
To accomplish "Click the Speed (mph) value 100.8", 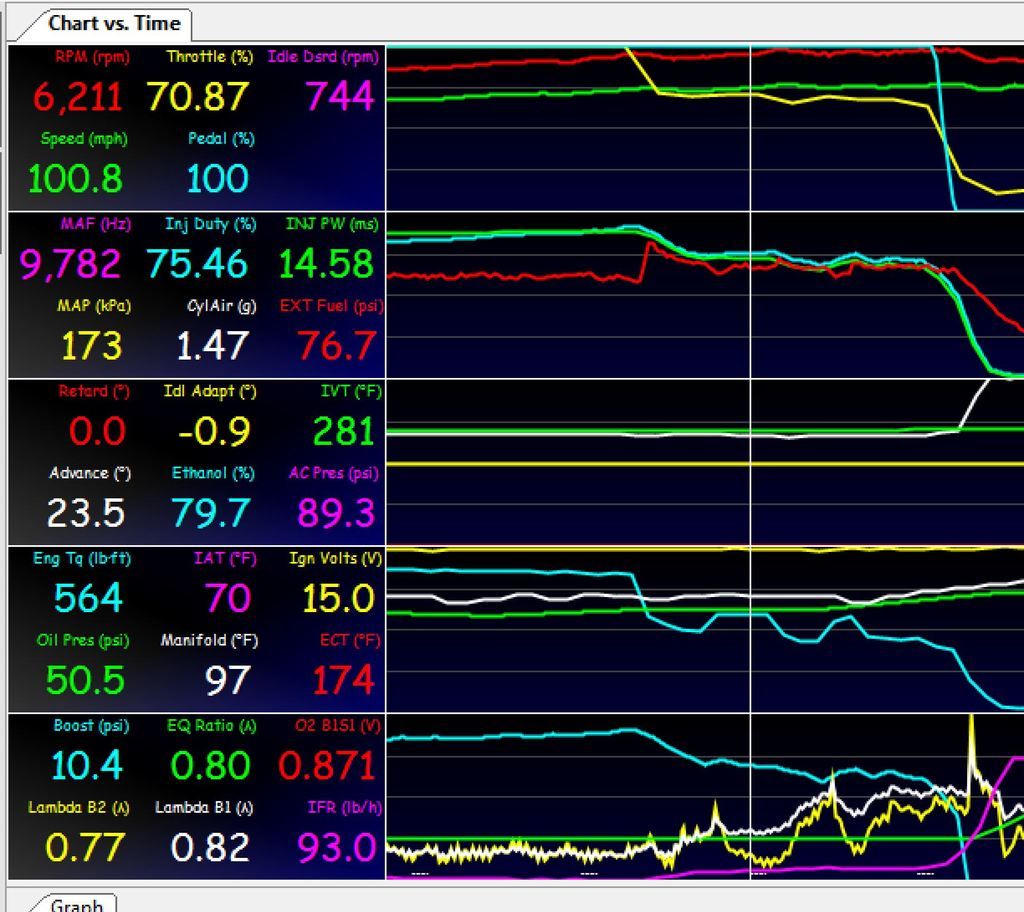I will tap(75, 179).
